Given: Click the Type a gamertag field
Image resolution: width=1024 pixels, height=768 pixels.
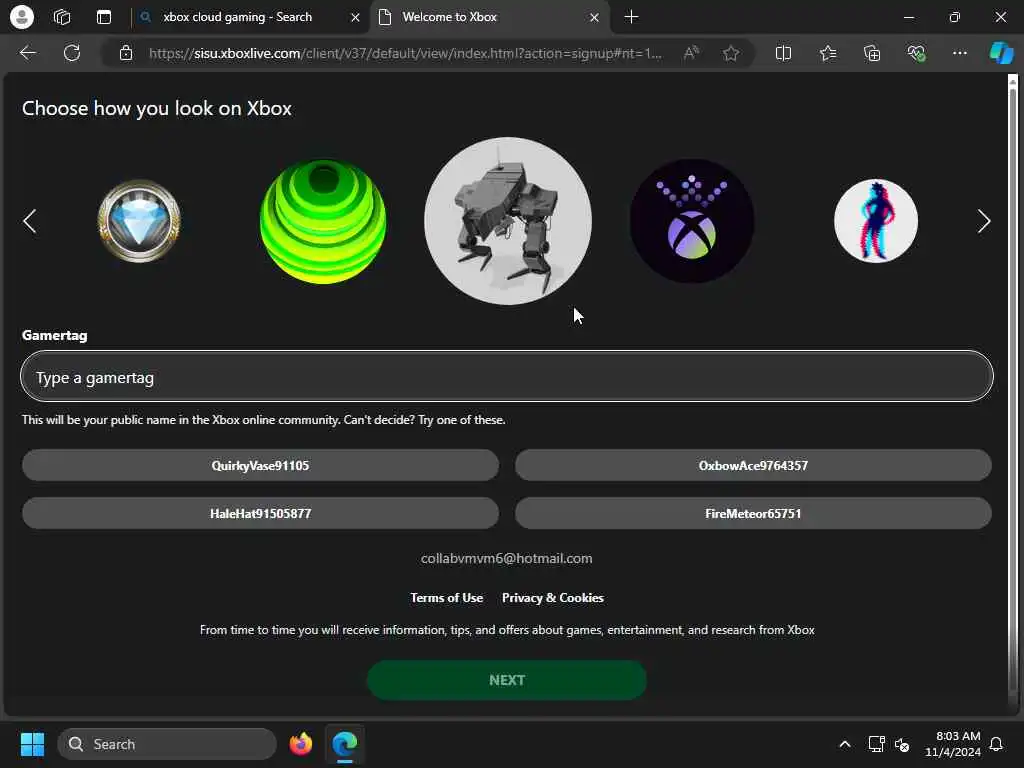Looking at the screenshot, I should (507, 377).
